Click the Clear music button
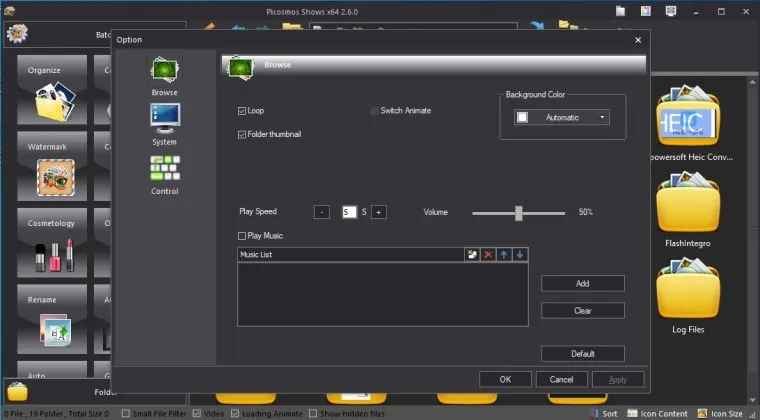This screenshot has width=760, height=420. [583, 311]
